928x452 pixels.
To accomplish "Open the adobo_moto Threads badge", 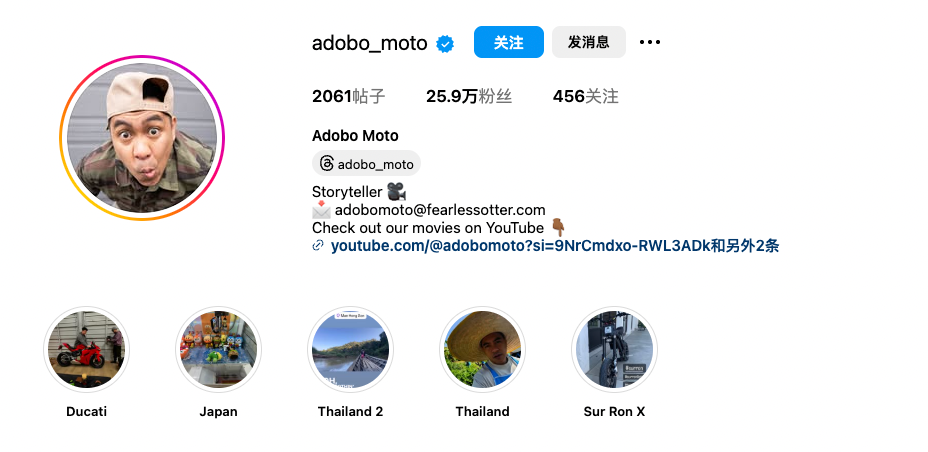I will [x=366, y=164].
